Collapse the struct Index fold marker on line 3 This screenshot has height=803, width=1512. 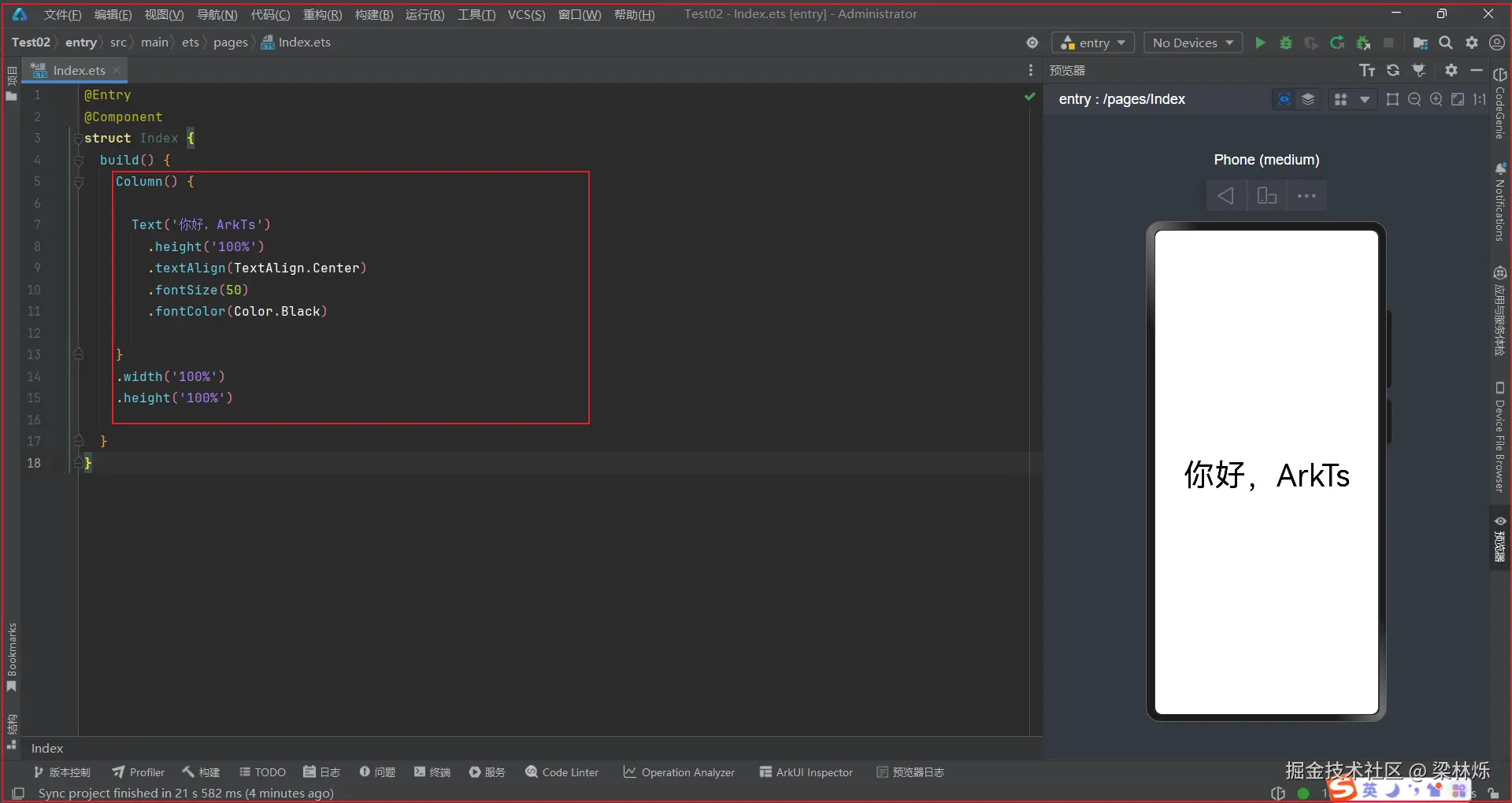click(x=78, y=139)
